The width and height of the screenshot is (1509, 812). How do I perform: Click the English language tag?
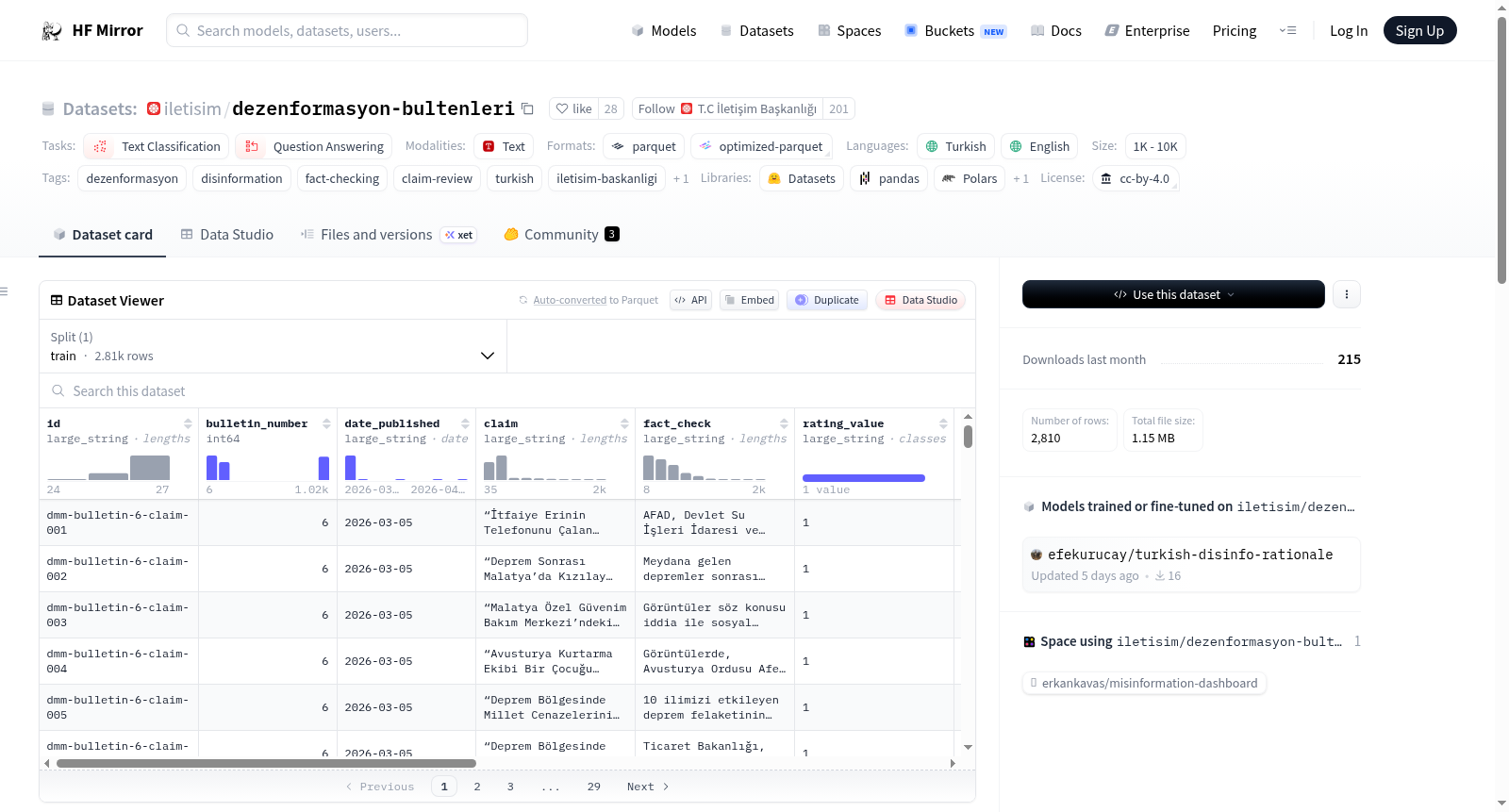1039,146
